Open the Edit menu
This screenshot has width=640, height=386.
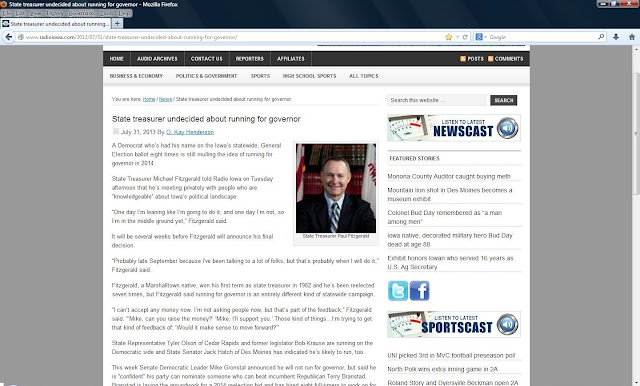(x=20, y=13)
